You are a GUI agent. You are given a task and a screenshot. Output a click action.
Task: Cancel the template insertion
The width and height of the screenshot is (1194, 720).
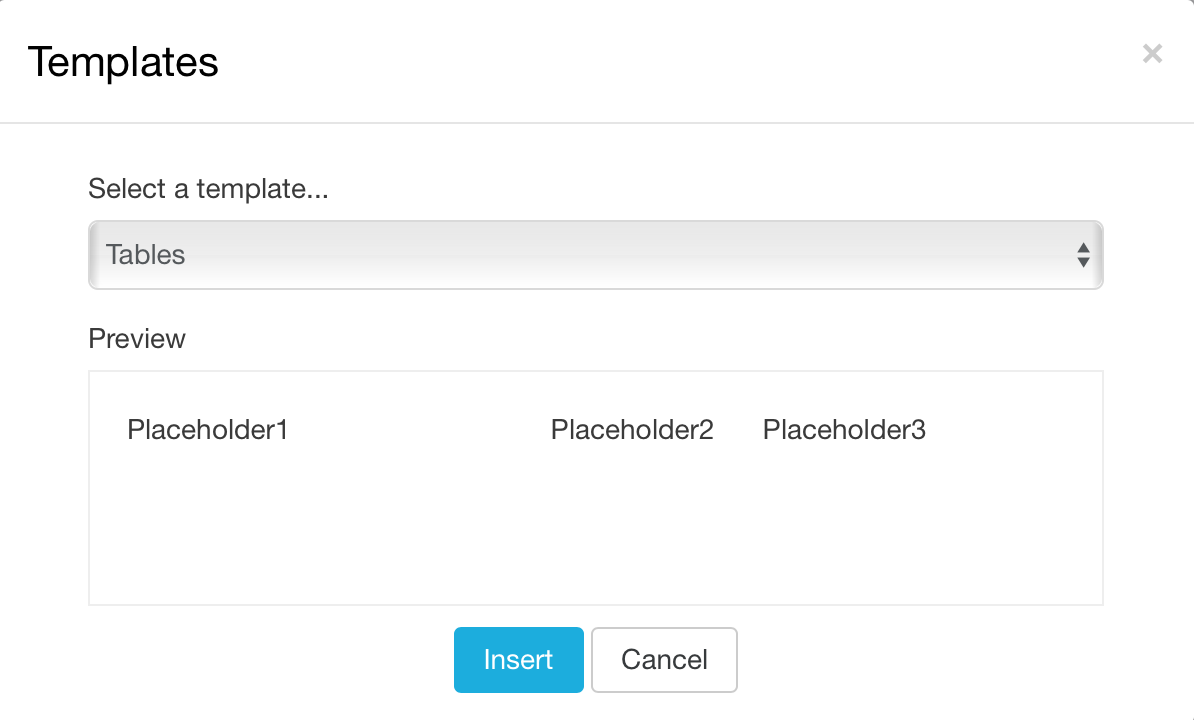664,659
